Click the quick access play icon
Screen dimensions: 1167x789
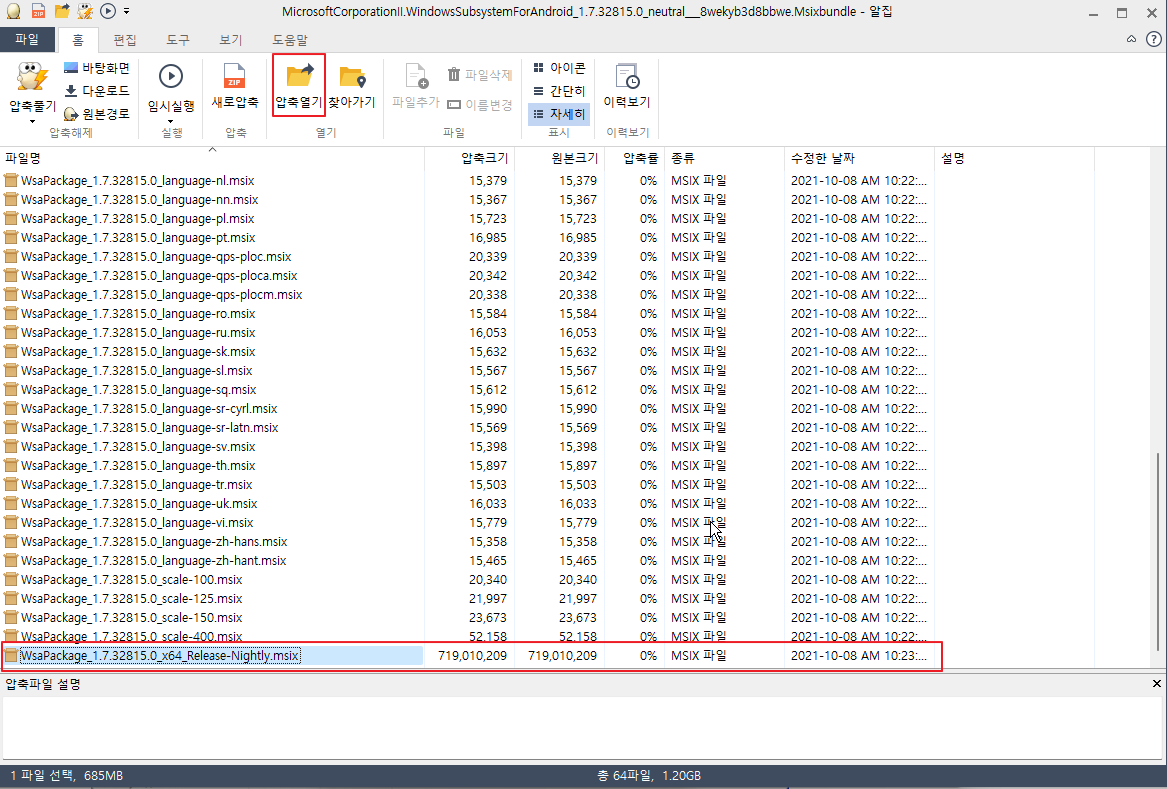[x=108, y=11]
